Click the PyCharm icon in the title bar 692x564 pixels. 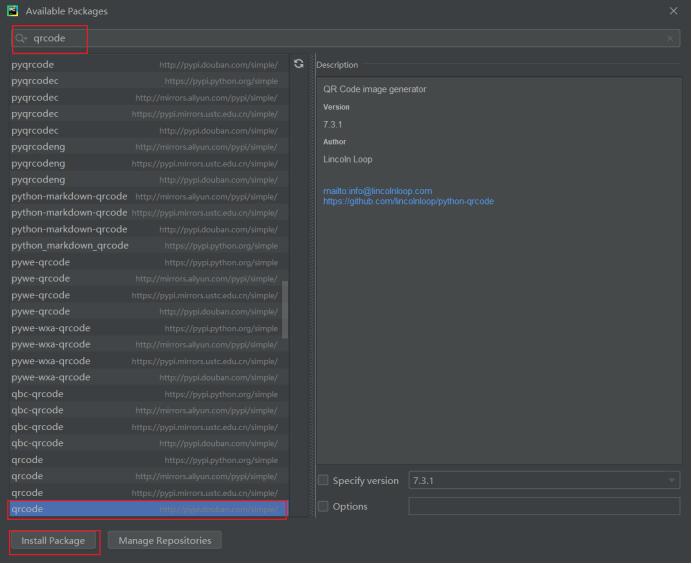coord(12,11)
